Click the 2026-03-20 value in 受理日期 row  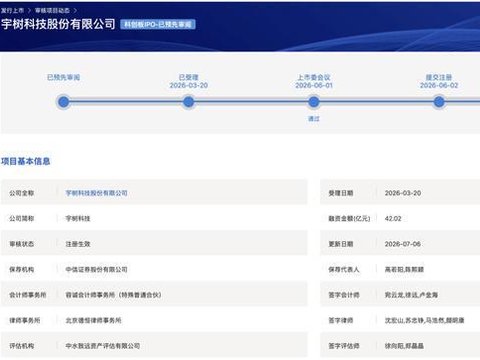tap(403, 193)
